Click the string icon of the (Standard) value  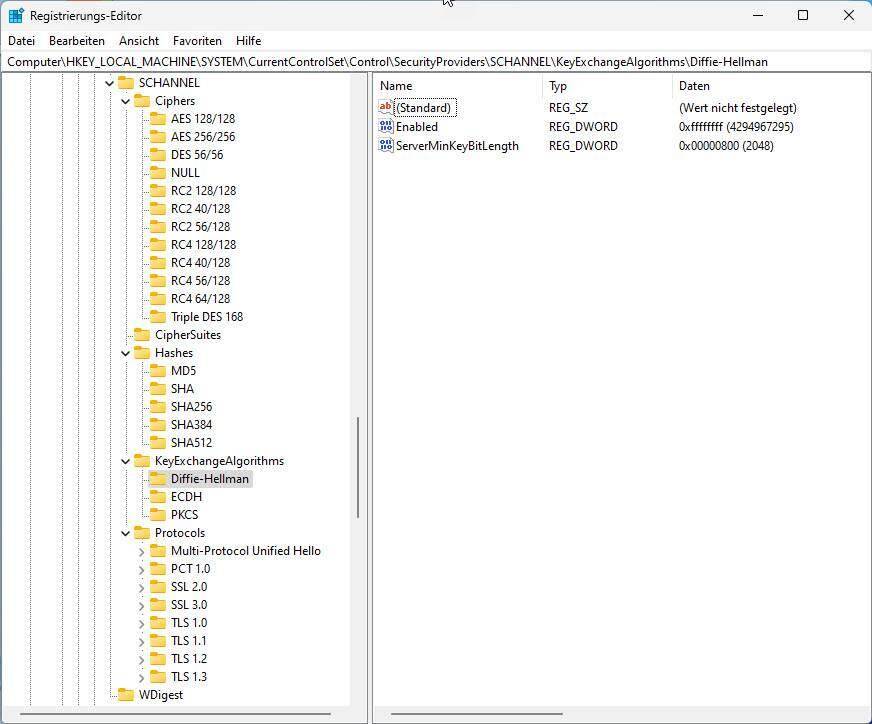click(386, 107)
